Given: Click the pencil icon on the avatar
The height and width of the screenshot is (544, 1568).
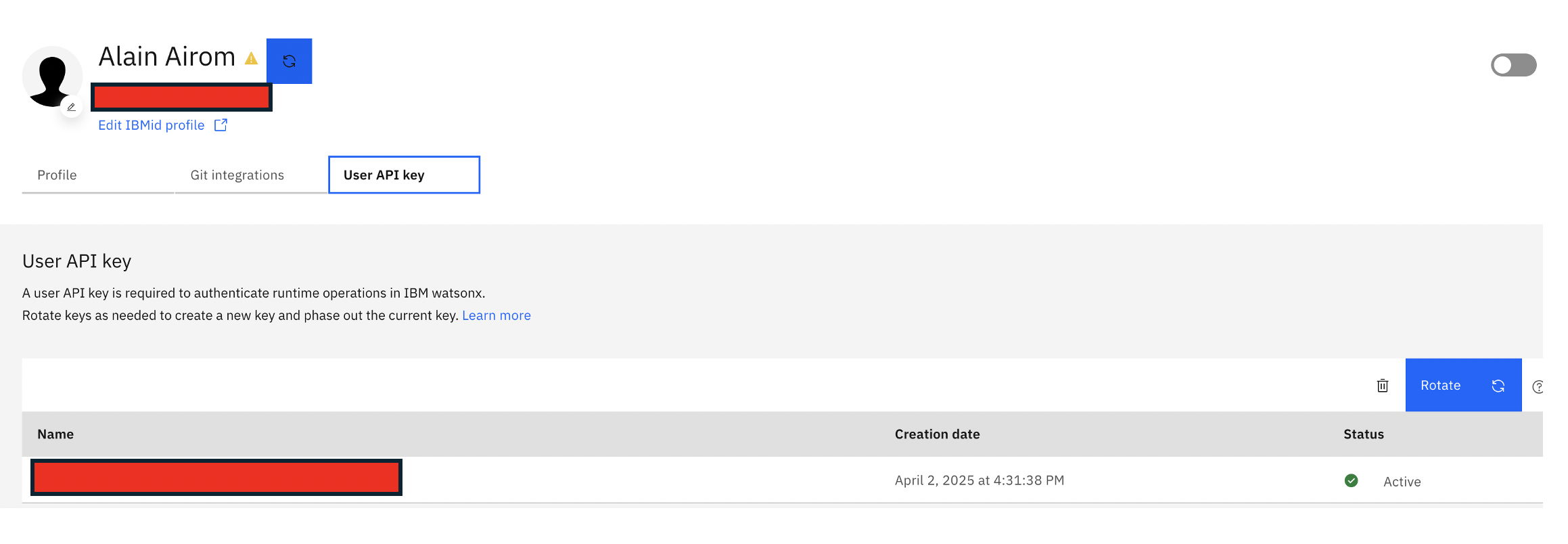Looking at the screenshot, I should [x=71, y=107].
